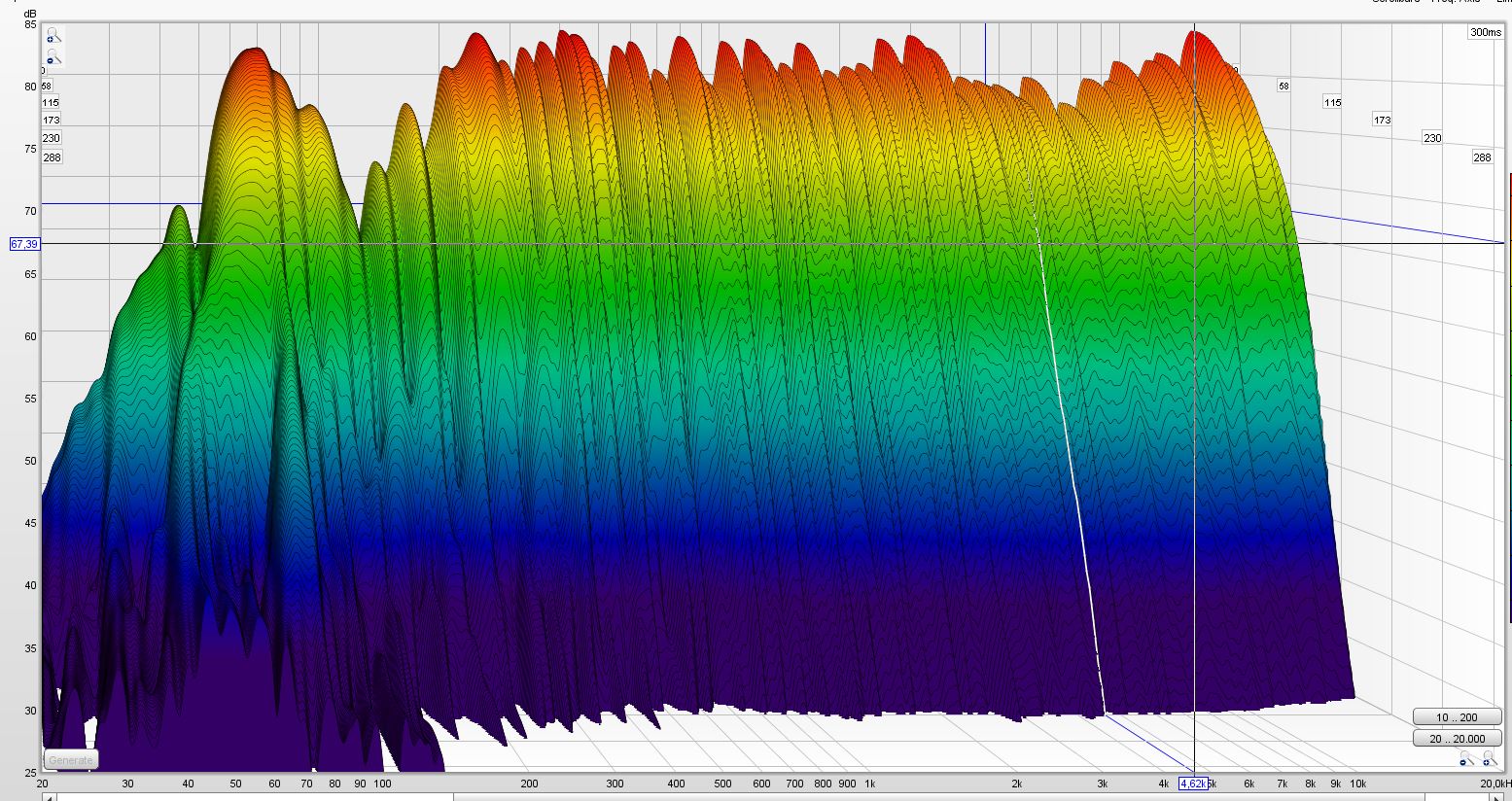Viewport: 1512px width, 801px height.
Task: Set frequency range to 20 .. 20.000
Action: click(1456, 739)
